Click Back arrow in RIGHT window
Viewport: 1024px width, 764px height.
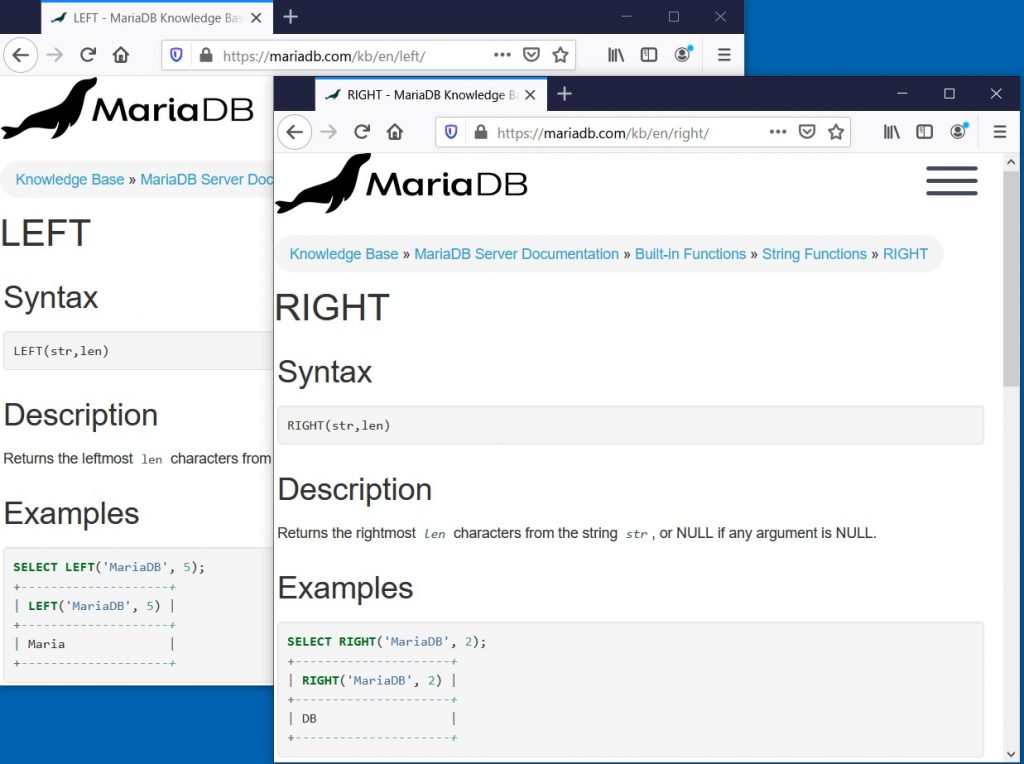pos(295,133)
